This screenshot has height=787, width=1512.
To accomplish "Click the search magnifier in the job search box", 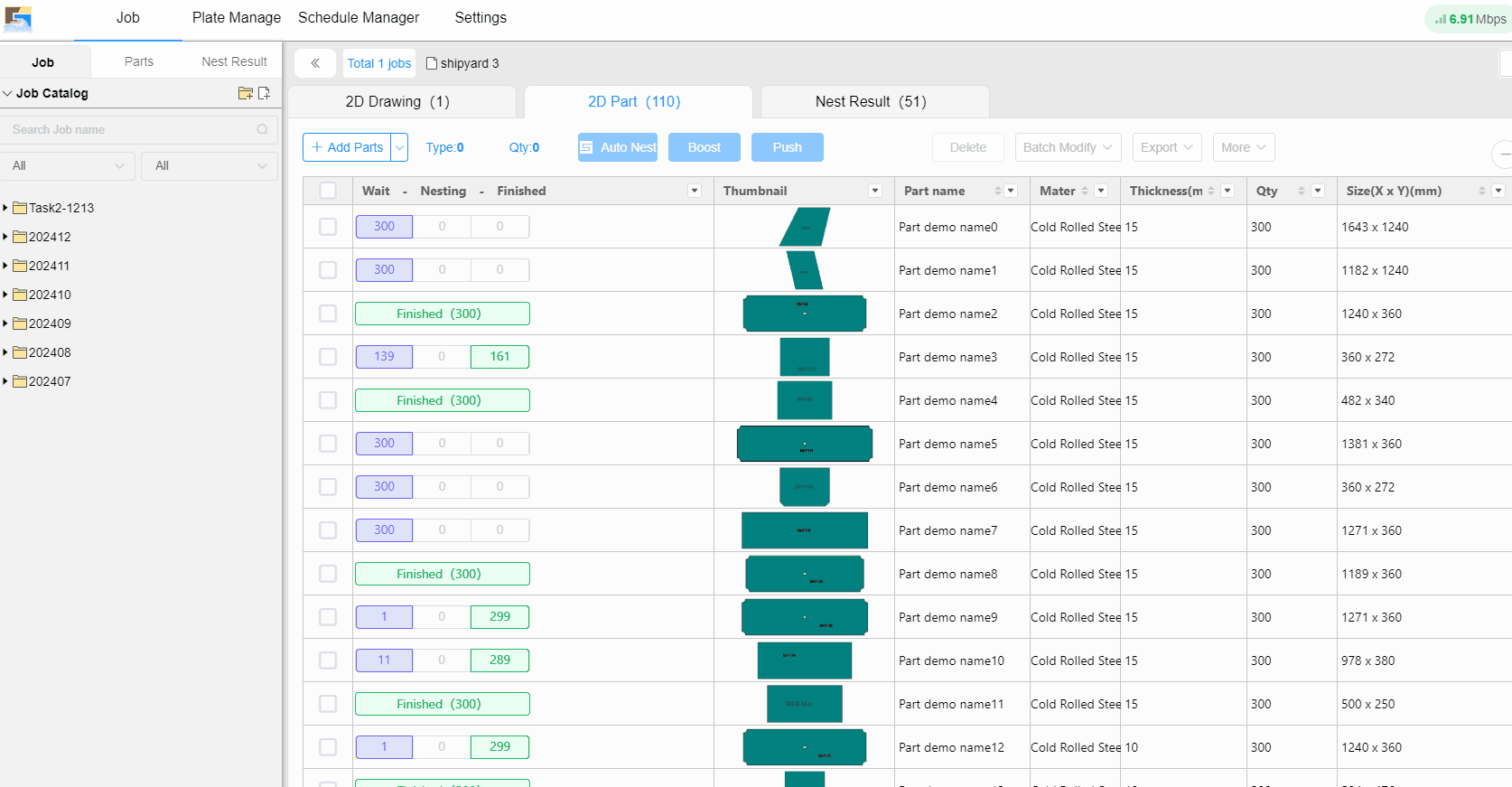I will pyautogui.click(x=262, y=130).
